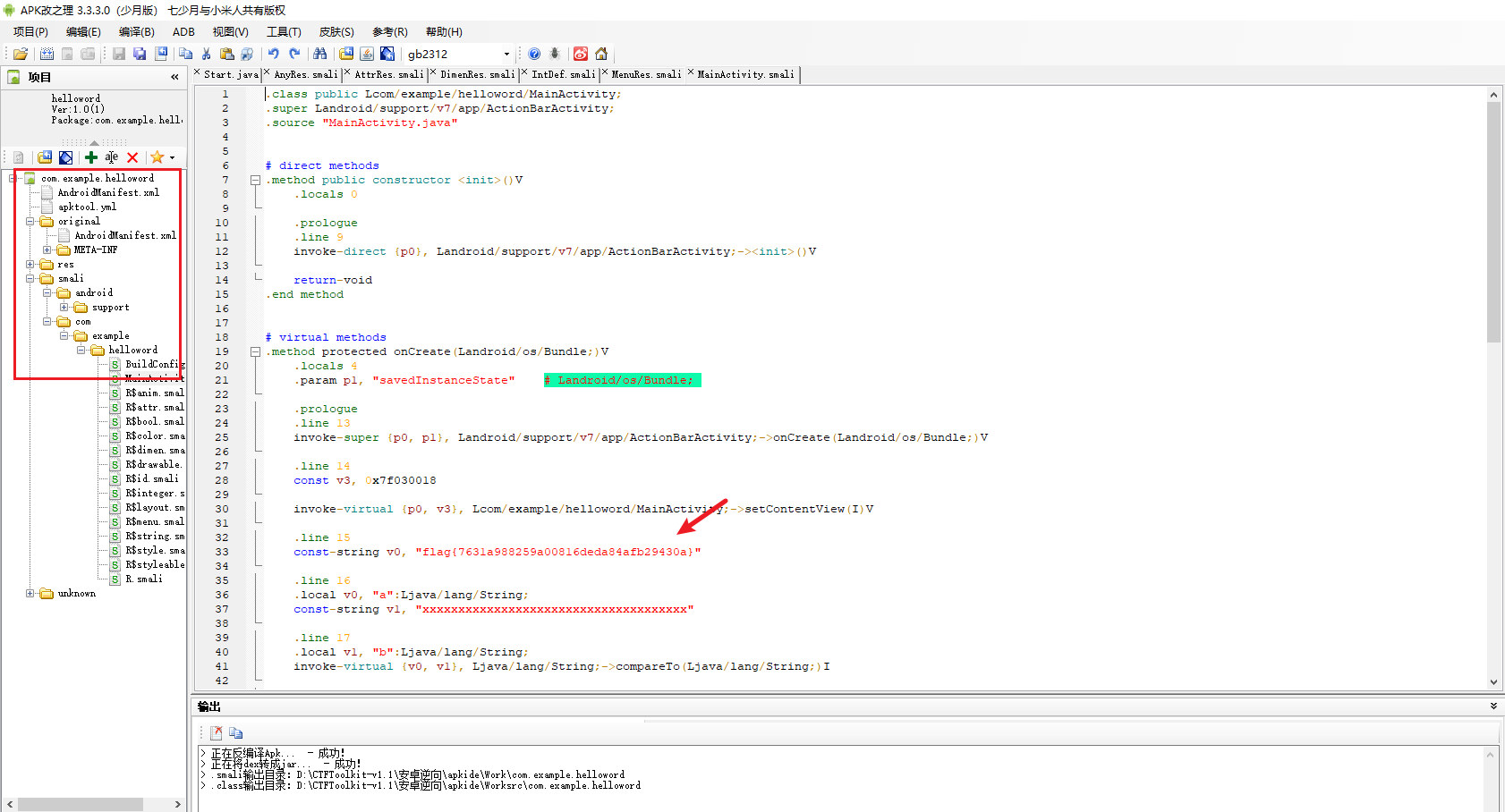Click the red Weibo icon
The width and height of the screenshot is (1505, 812).
[x=581, y=54]
